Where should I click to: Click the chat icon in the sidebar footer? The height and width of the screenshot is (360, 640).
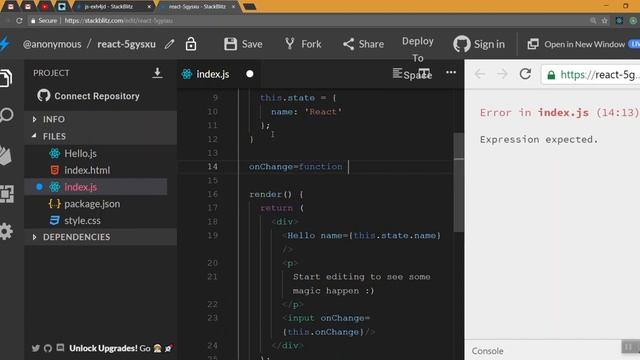60,348
